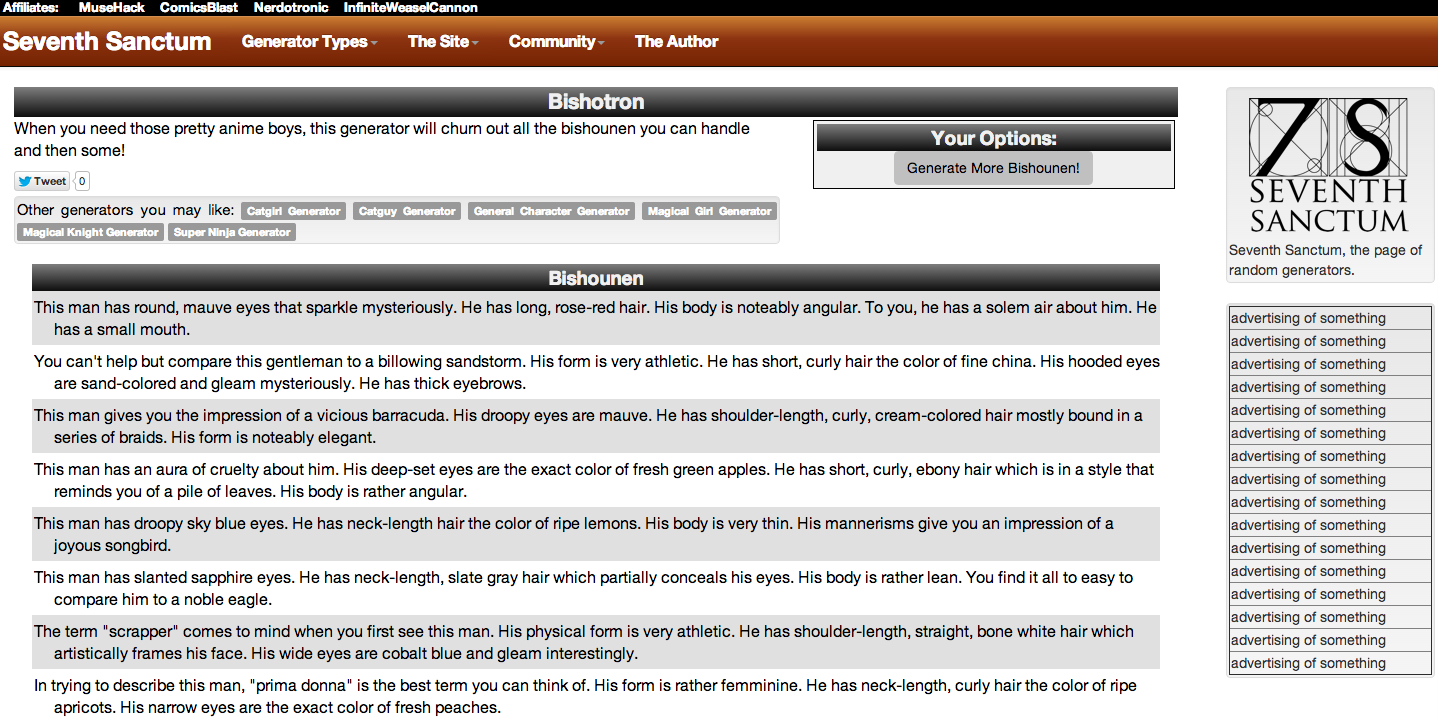Viewport: 1438px width, 721px height.
Task: Click the "scrapper" description paragraph
Action: tap(596, 642)
